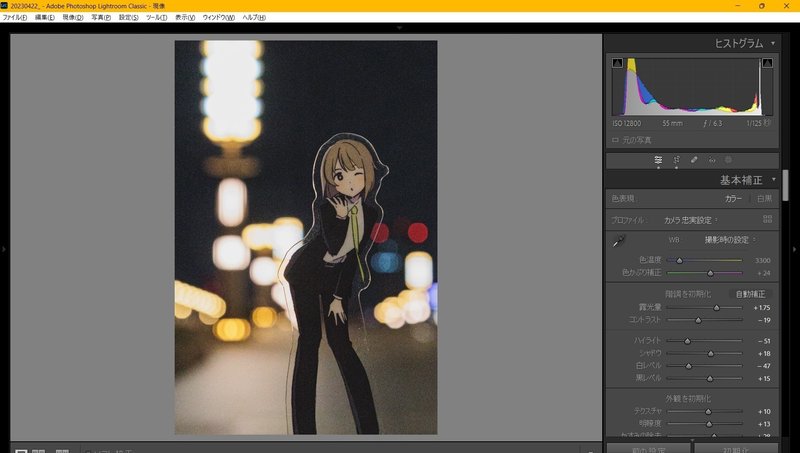Image resolution: width=800 pixels, height=453 pixels.
Task: Click the Lightroom app icon in title bar
Action: point(4,6)
